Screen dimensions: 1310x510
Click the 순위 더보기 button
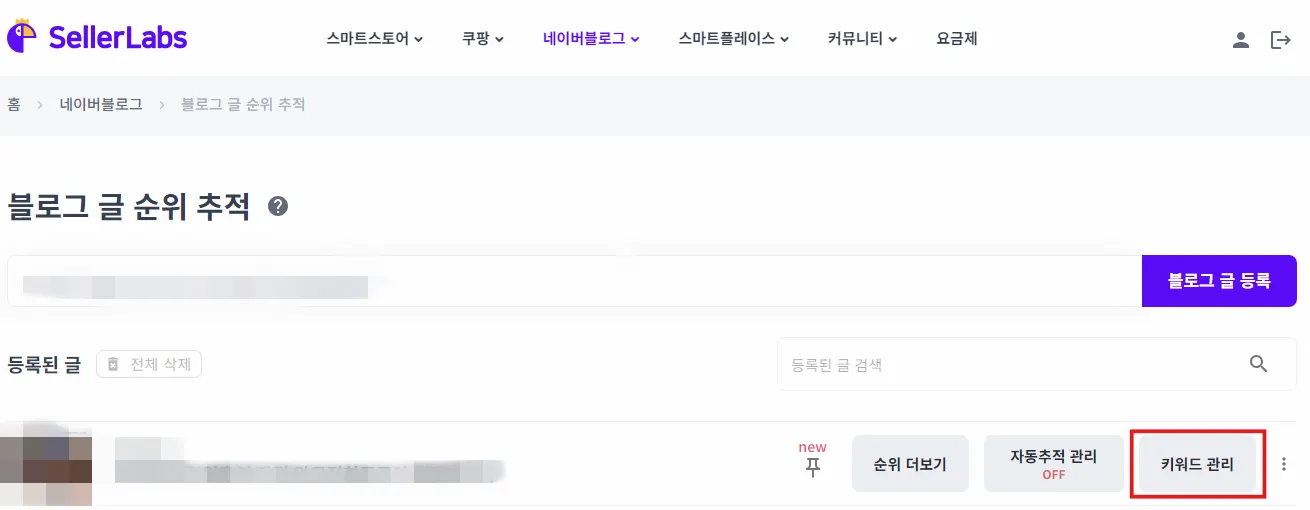910,464
